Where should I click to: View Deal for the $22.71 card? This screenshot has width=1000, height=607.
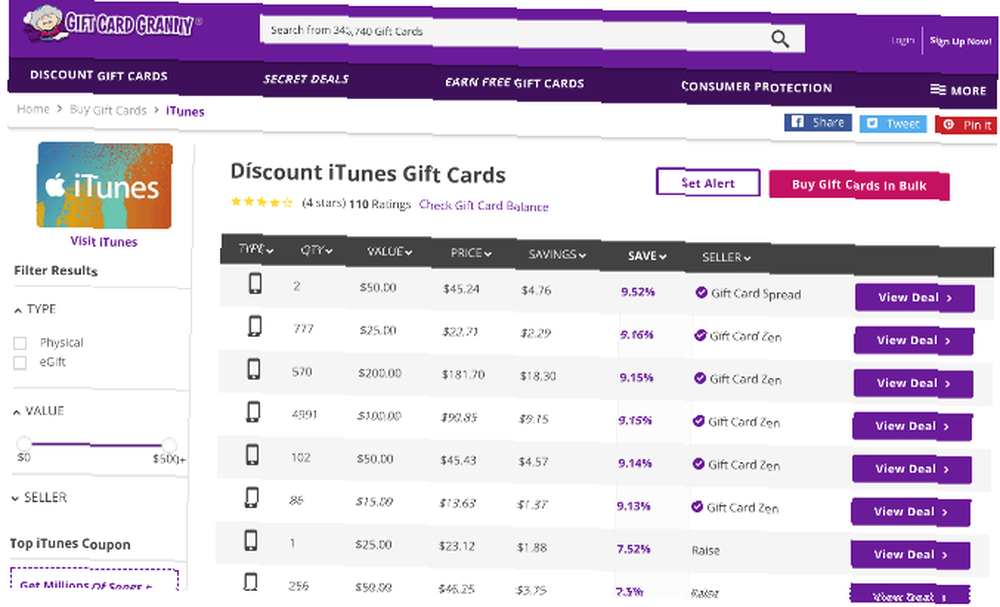[x=913, y=340]
